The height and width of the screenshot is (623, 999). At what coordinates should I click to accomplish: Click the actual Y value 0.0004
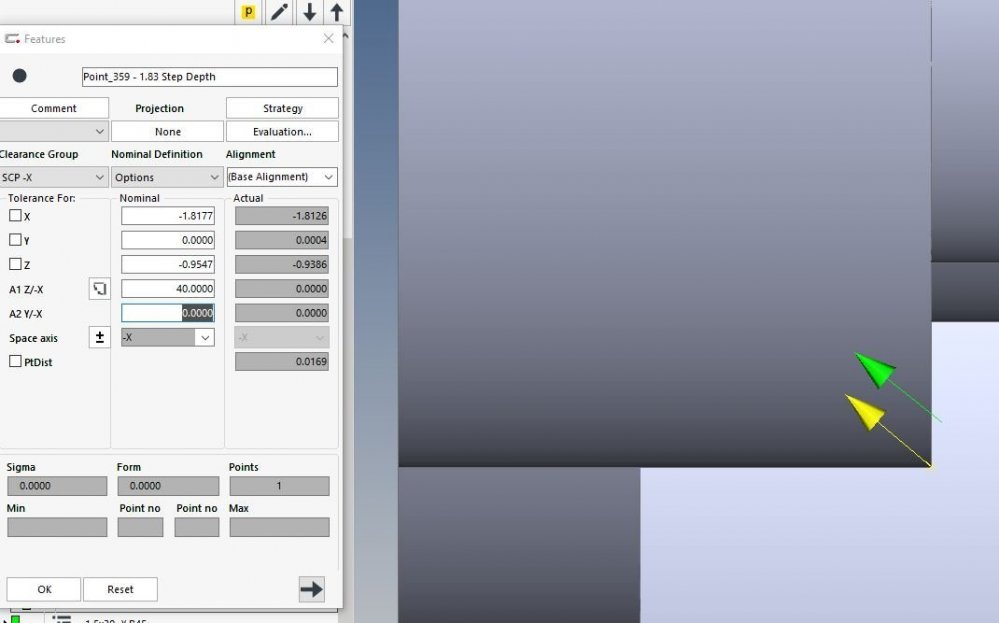pos(282,240)
